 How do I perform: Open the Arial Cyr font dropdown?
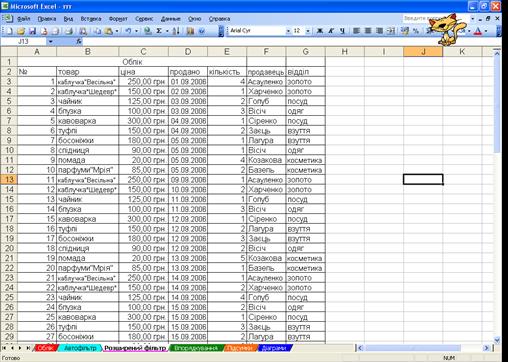[288, 31]
